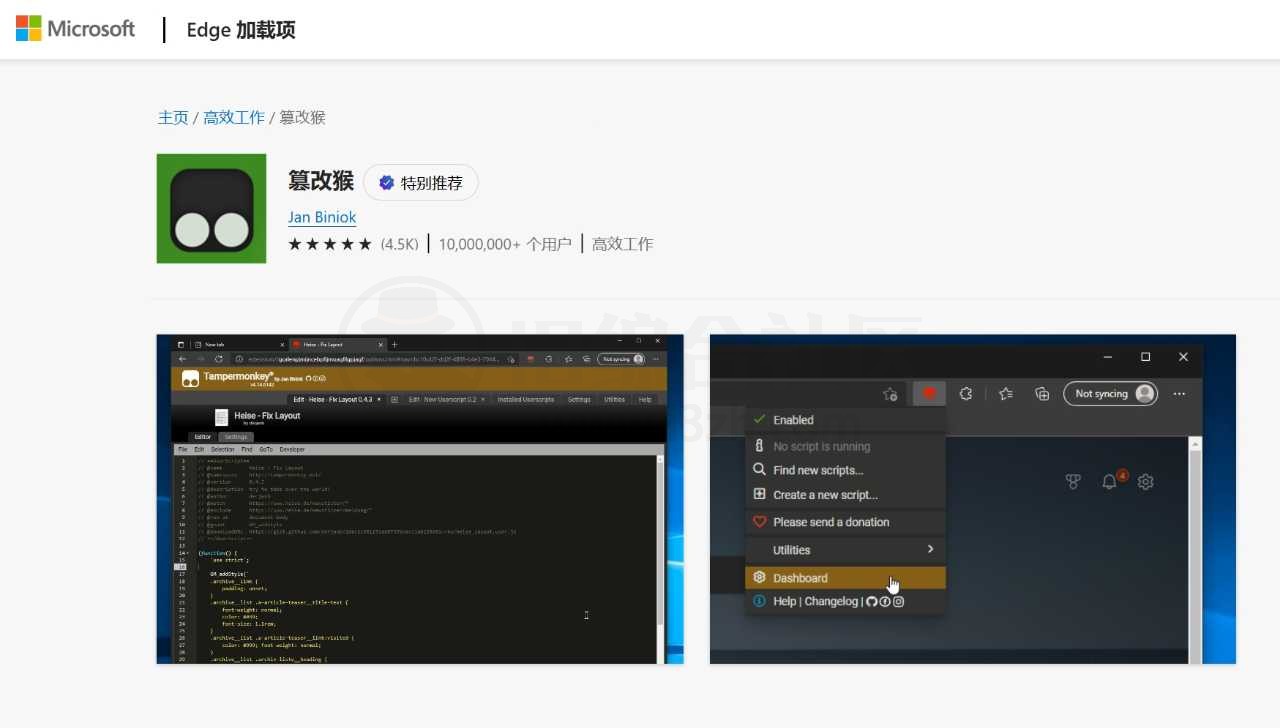Viewport: 1280px width, 728px height.
Task: Open the Installed Userscripts tab
Action: 526,399
